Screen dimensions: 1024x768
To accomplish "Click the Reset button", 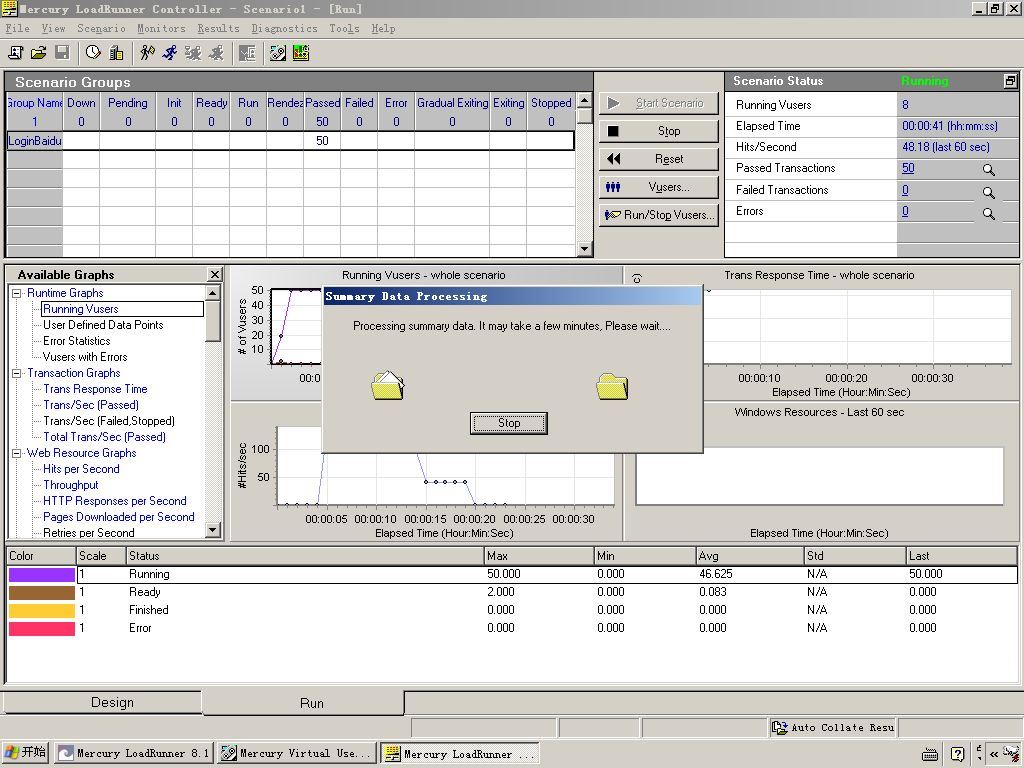I will pyautogui.click(x=658, y=159).
